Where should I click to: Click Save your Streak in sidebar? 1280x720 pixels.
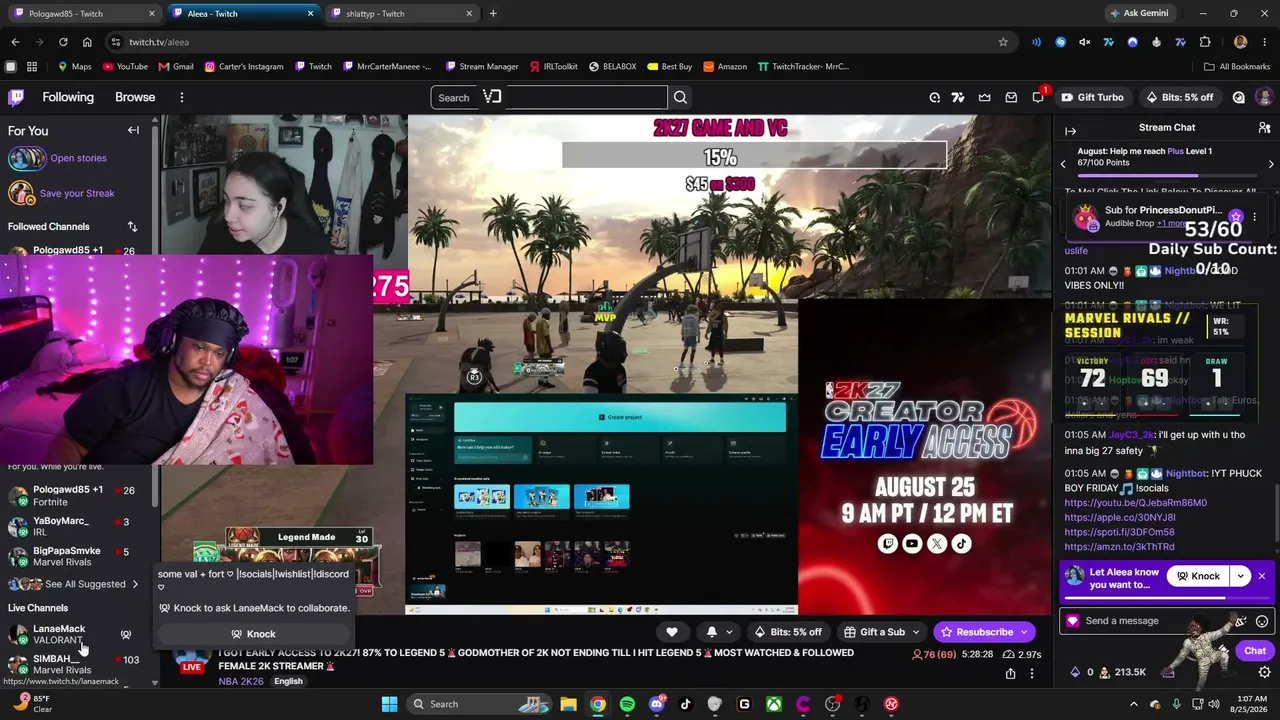77,194
